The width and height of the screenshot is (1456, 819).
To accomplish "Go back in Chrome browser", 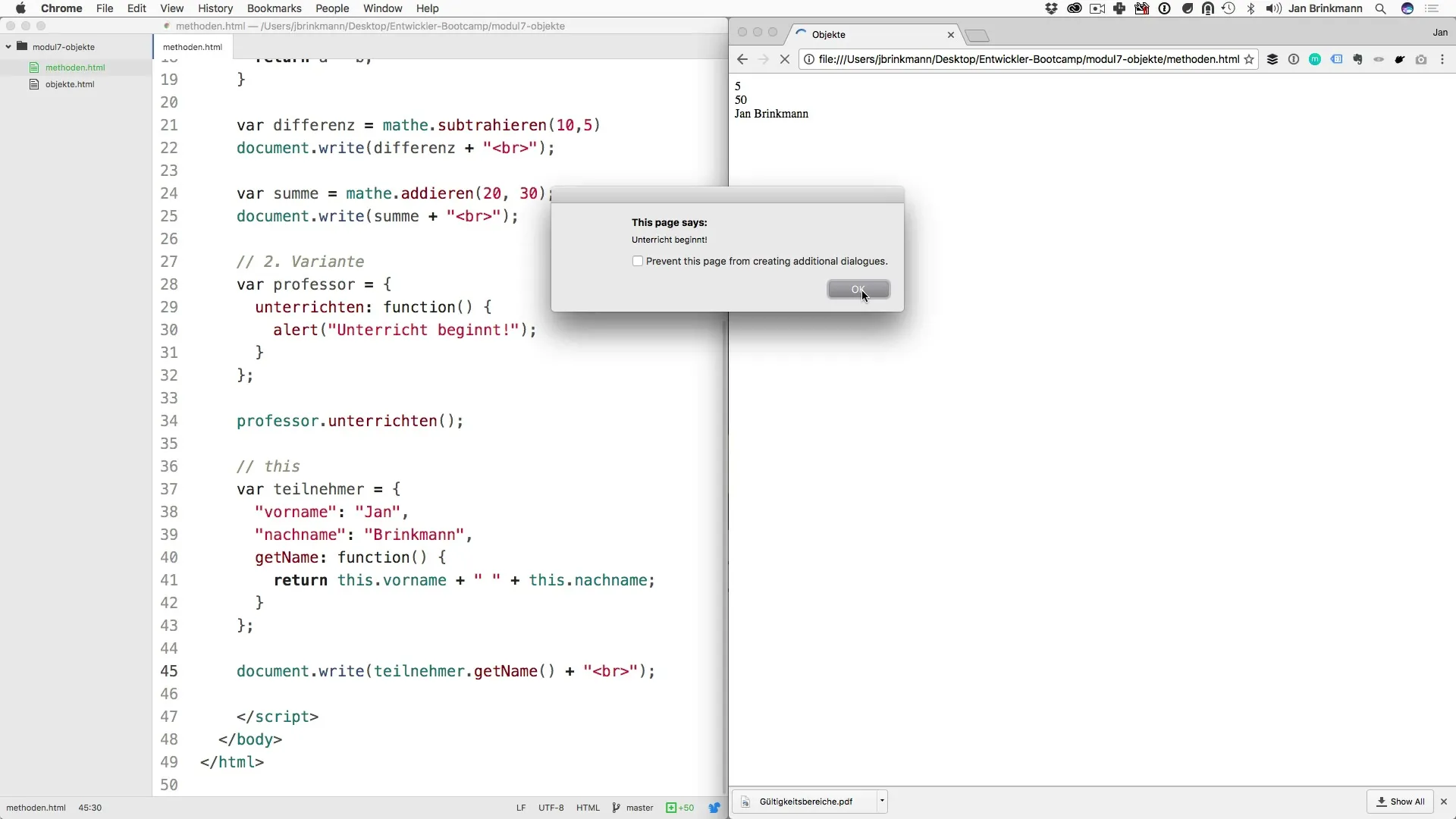I will [742, 59].
